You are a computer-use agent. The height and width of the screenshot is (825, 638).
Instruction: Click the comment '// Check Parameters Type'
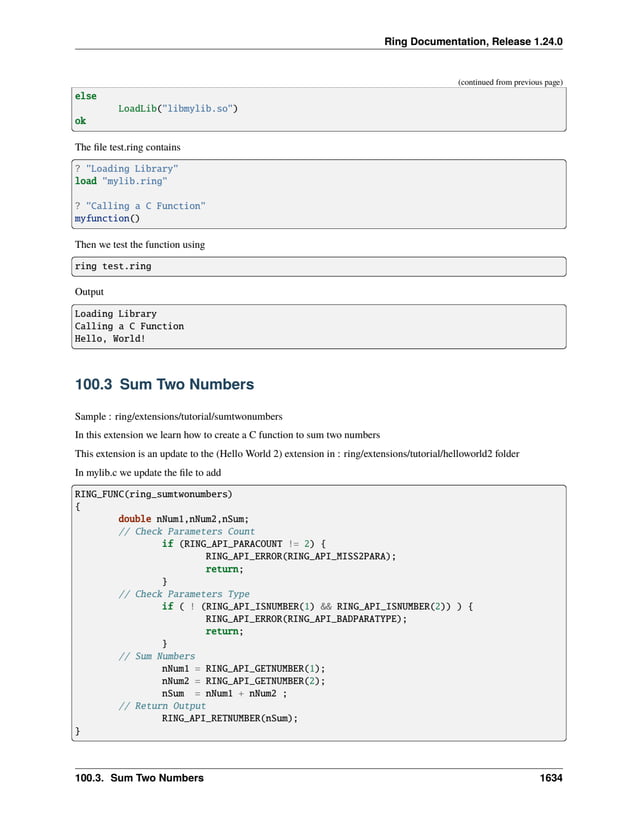point(184,593)
